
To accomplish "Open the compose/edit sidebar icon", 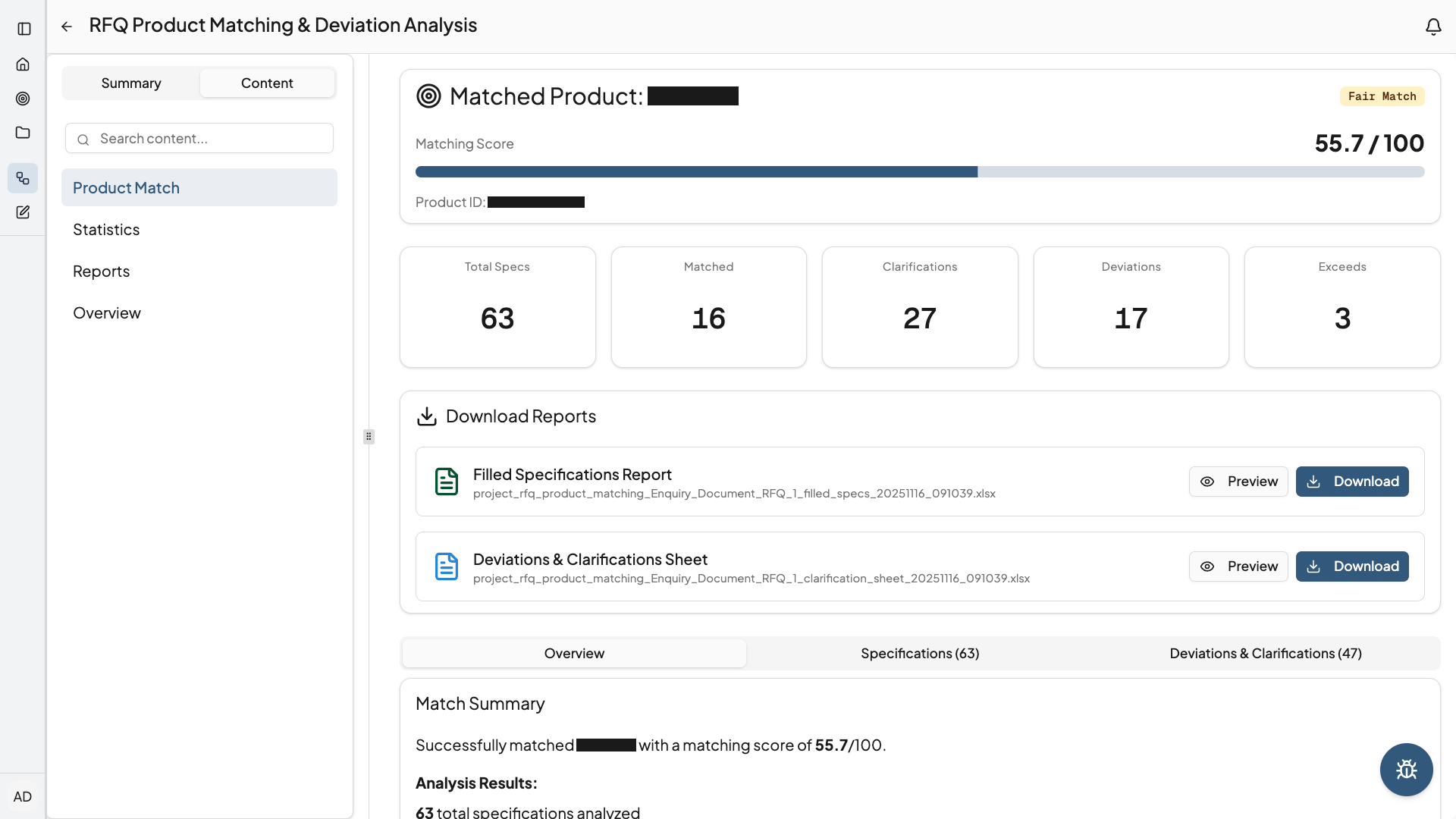I will pyautogui.click(x=23, y=212).
